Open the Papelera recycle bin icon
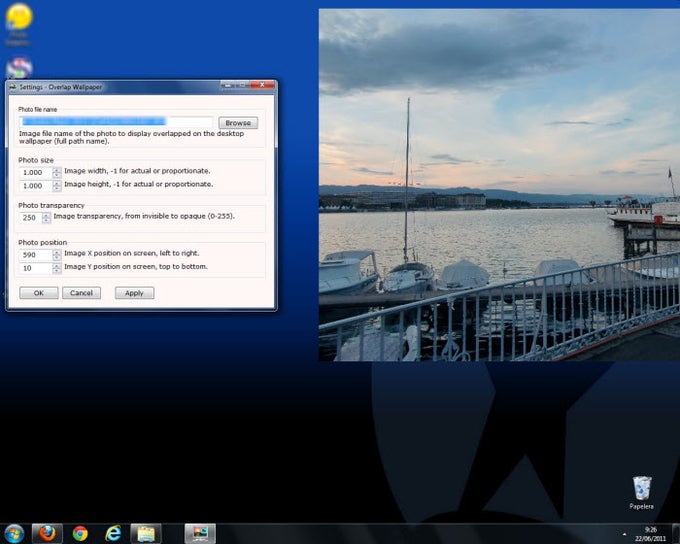Image resolution: width=680 pixels, height=544 pixels. click(641, 493)
